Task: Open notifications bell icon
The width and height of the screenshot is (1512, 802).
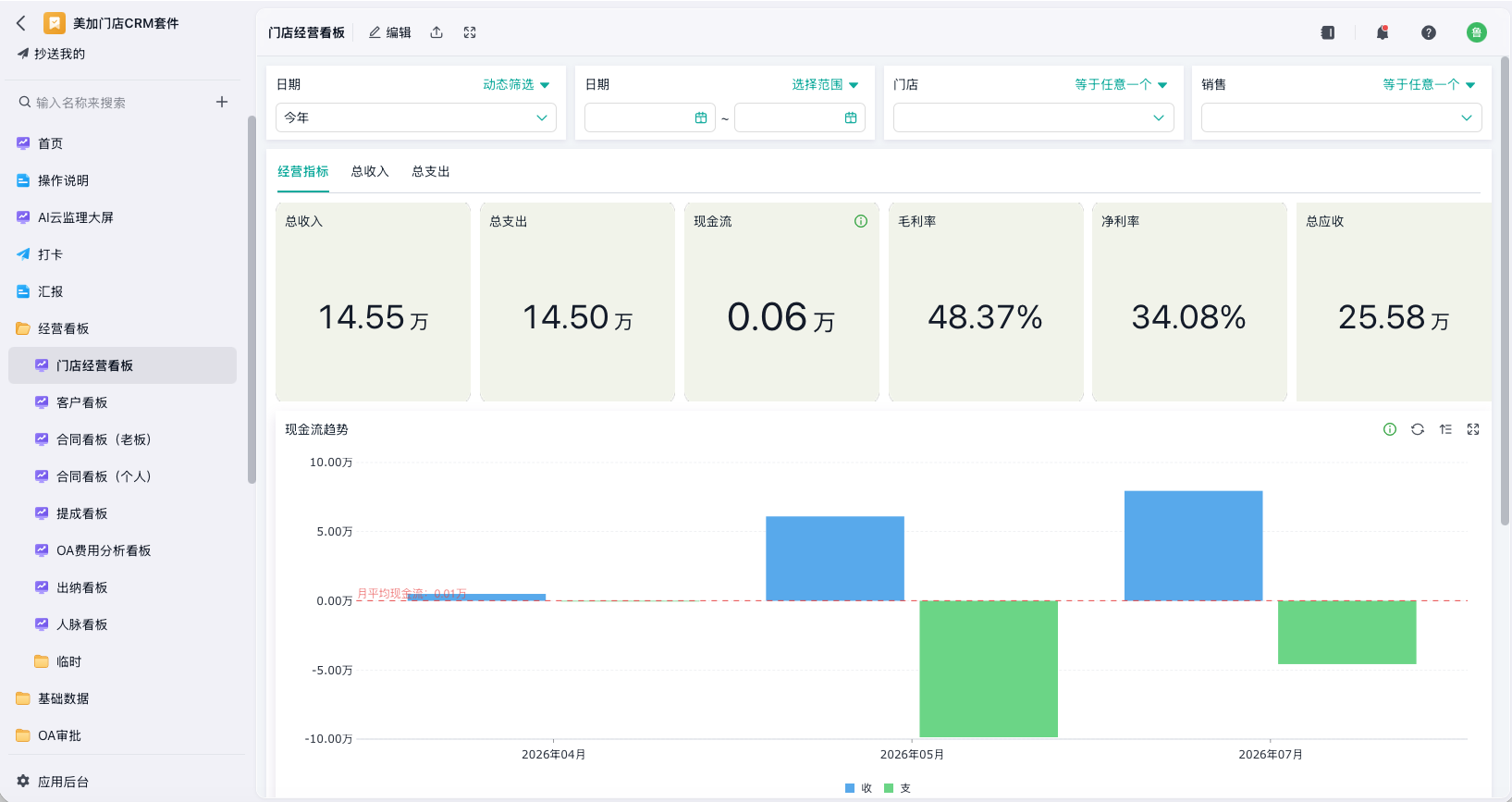Action: pyautogui.click(x=1383, y=32)
